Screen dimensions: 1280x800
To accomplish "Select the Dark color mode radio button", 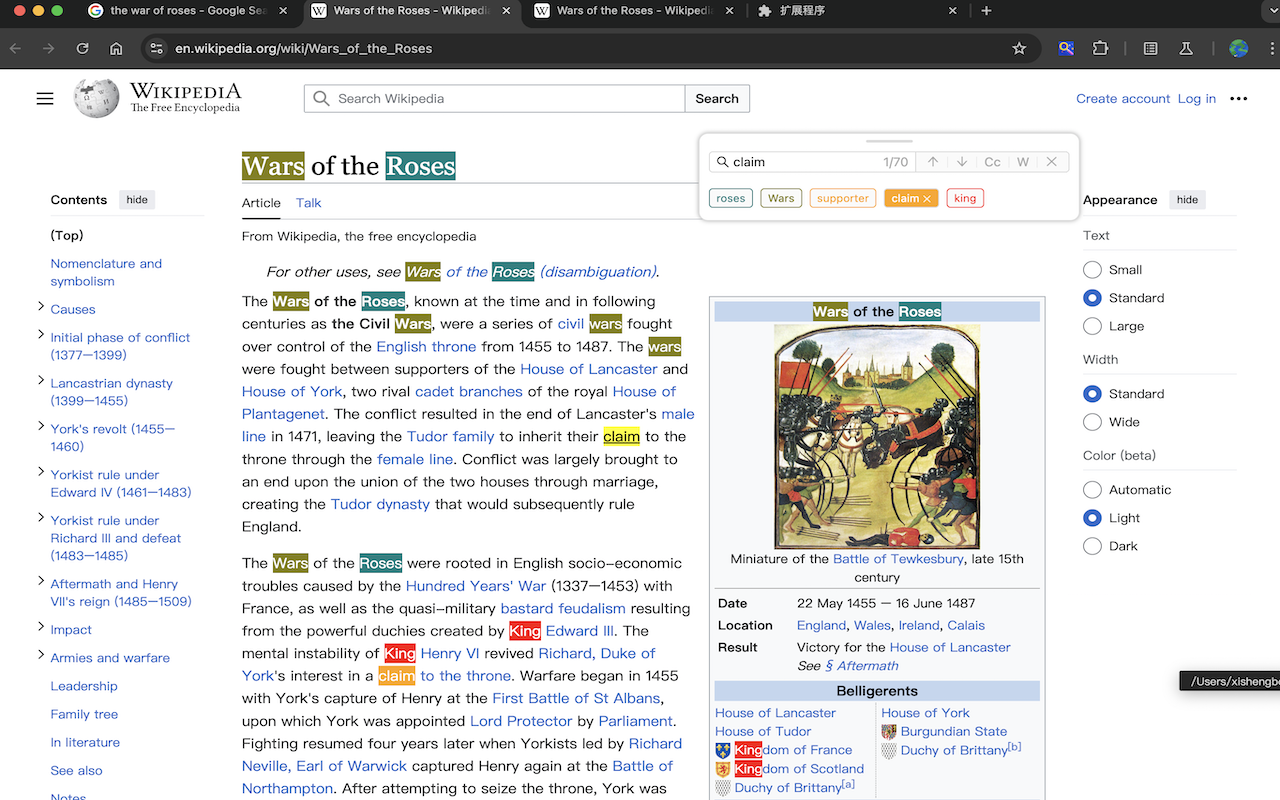I will 1092,545.
